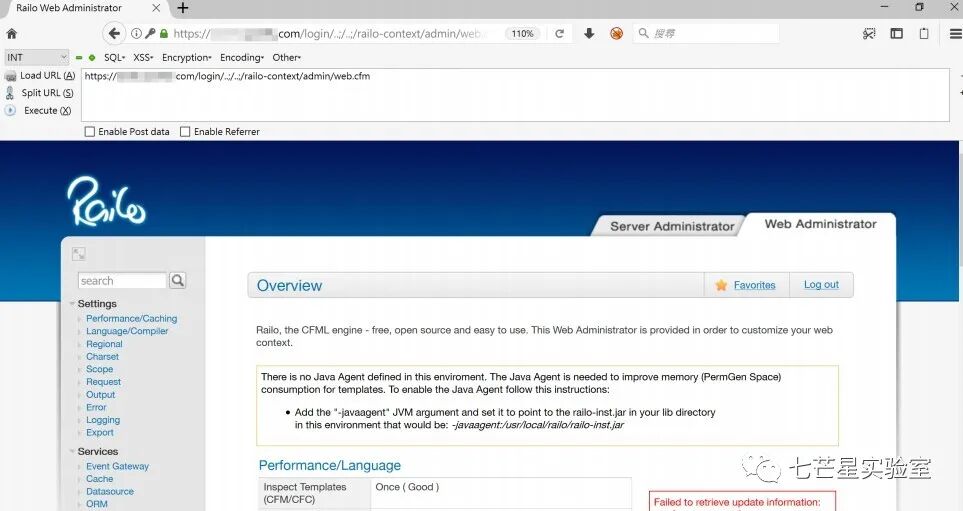Click the Log out link
The height and width of the screenshot is (511, 963).
pyautogui.click(x=821, y=284)
